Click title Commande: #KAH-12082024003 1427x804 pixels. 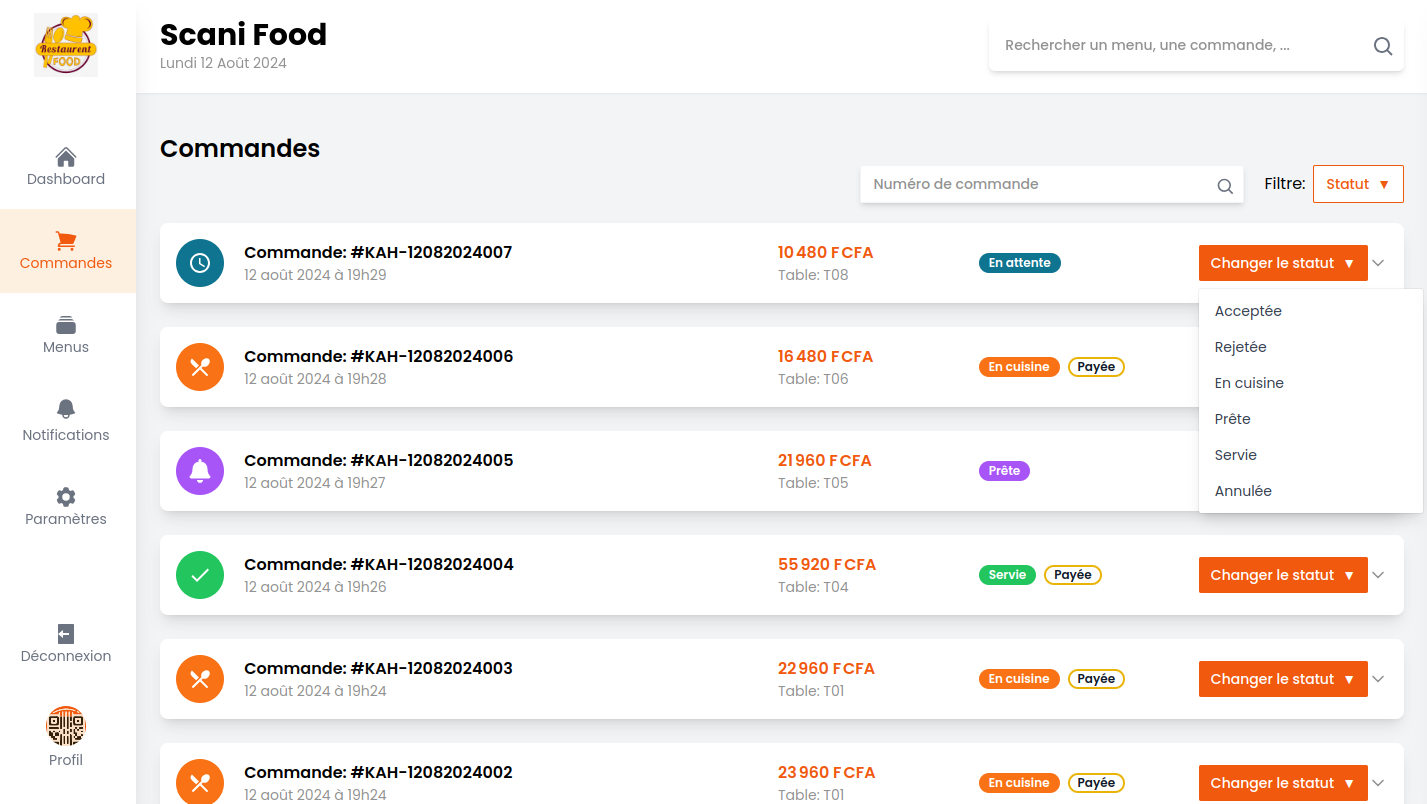(378, 668)
